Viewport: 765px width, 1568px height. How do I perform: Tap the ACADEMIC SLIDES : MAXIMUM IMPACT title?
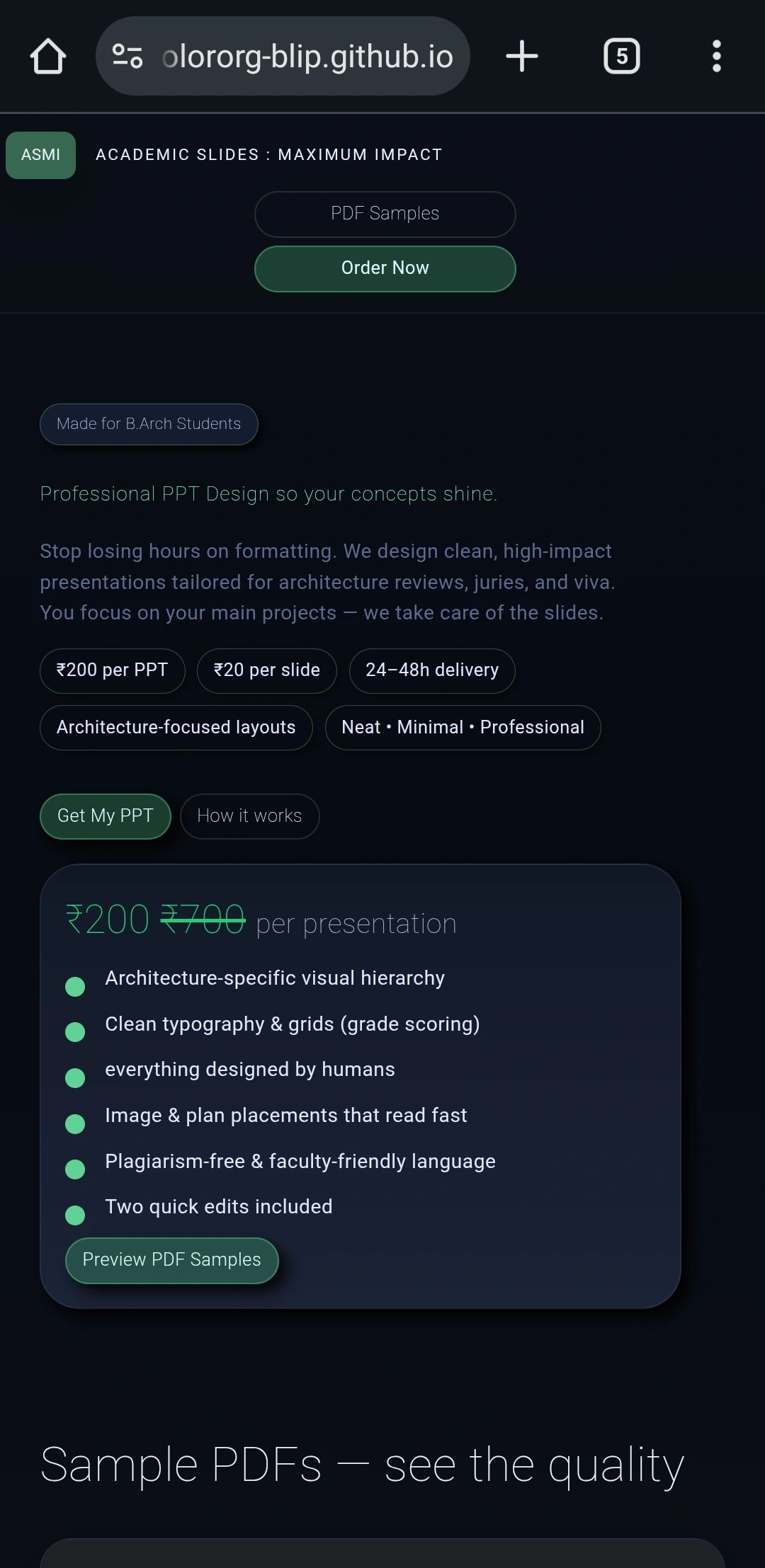[269, 155]
